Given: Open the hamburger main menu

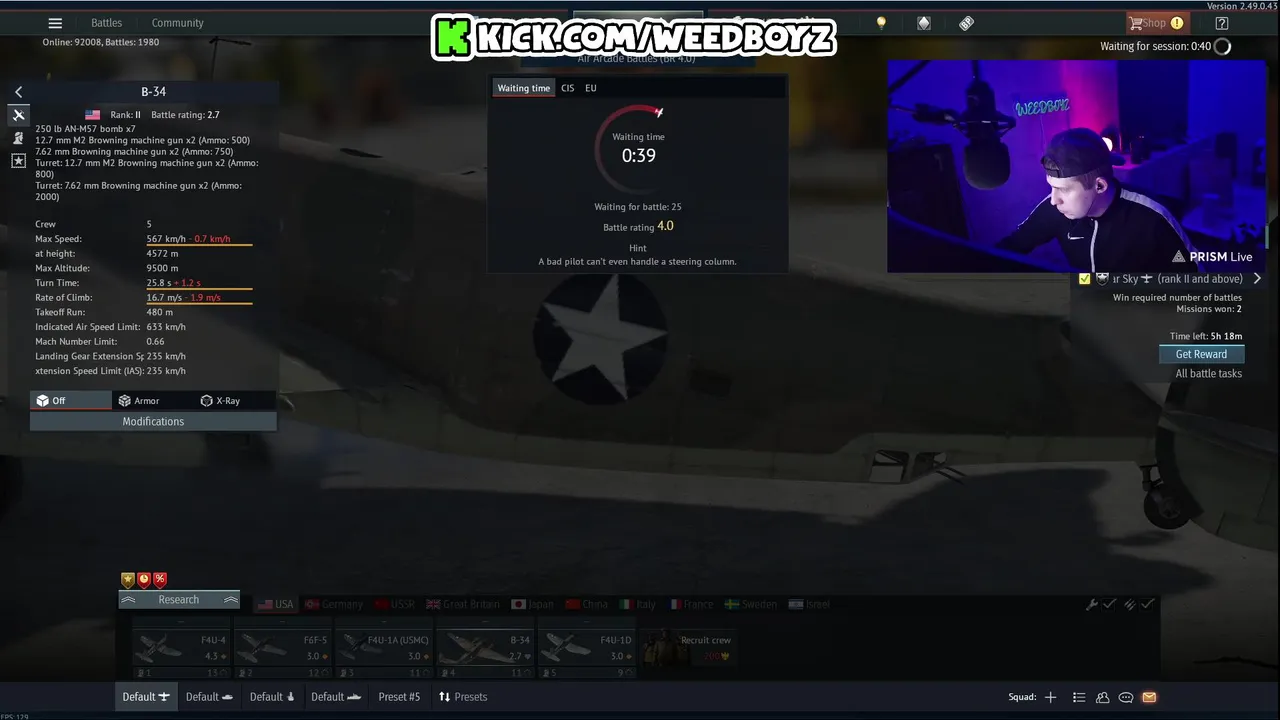Looking at the screenshot, I should [55, 23].
